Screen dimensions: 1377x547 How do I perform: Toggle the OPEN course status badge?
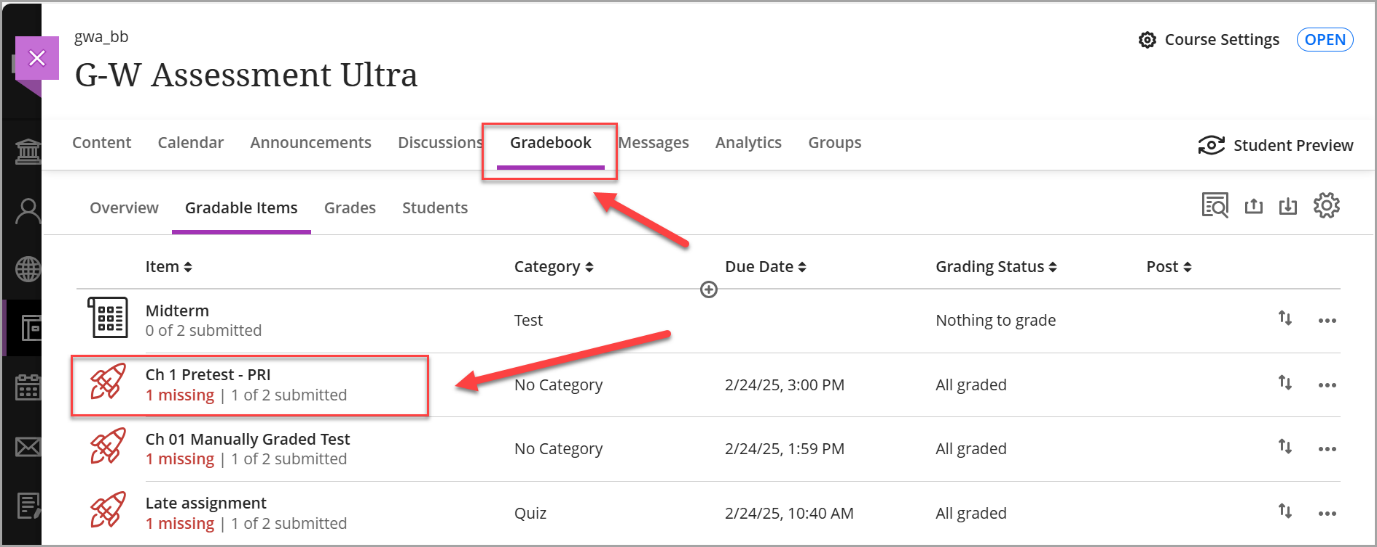click(x=1325, y=40)
